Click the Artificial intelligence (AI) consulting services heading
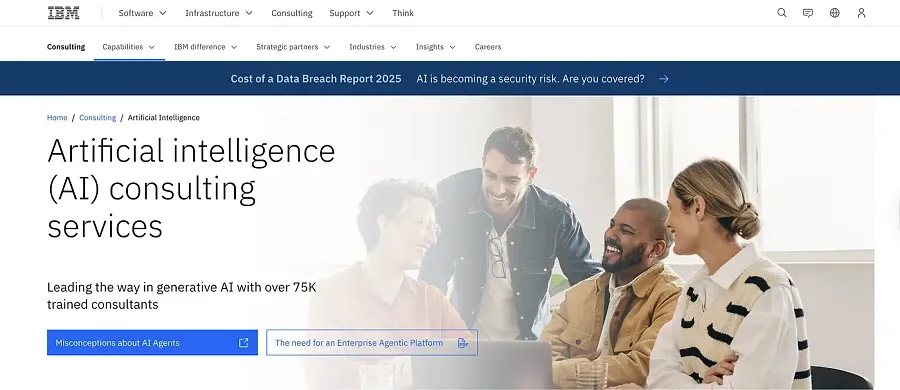 click(191, 188)
